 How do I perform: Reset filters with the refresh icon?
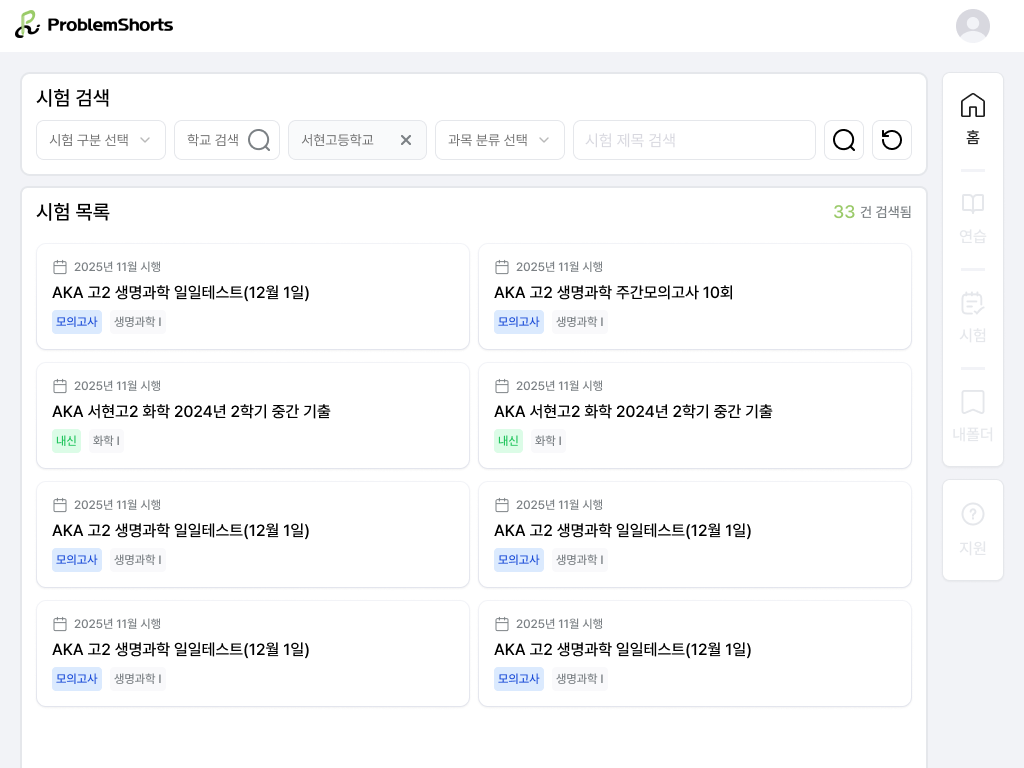(x=891, y=140)
